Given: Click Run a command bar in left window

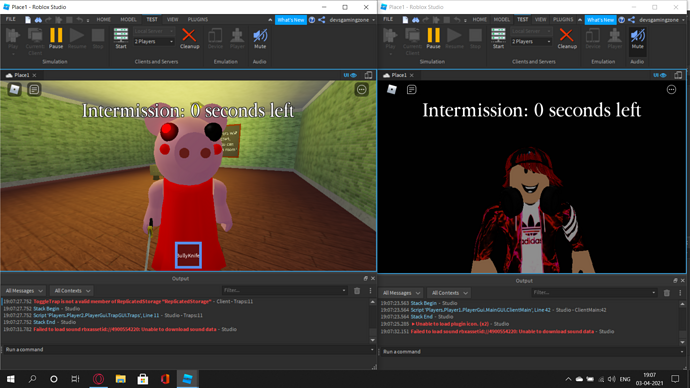Looking at the screenshot, I should coord(187,349).
